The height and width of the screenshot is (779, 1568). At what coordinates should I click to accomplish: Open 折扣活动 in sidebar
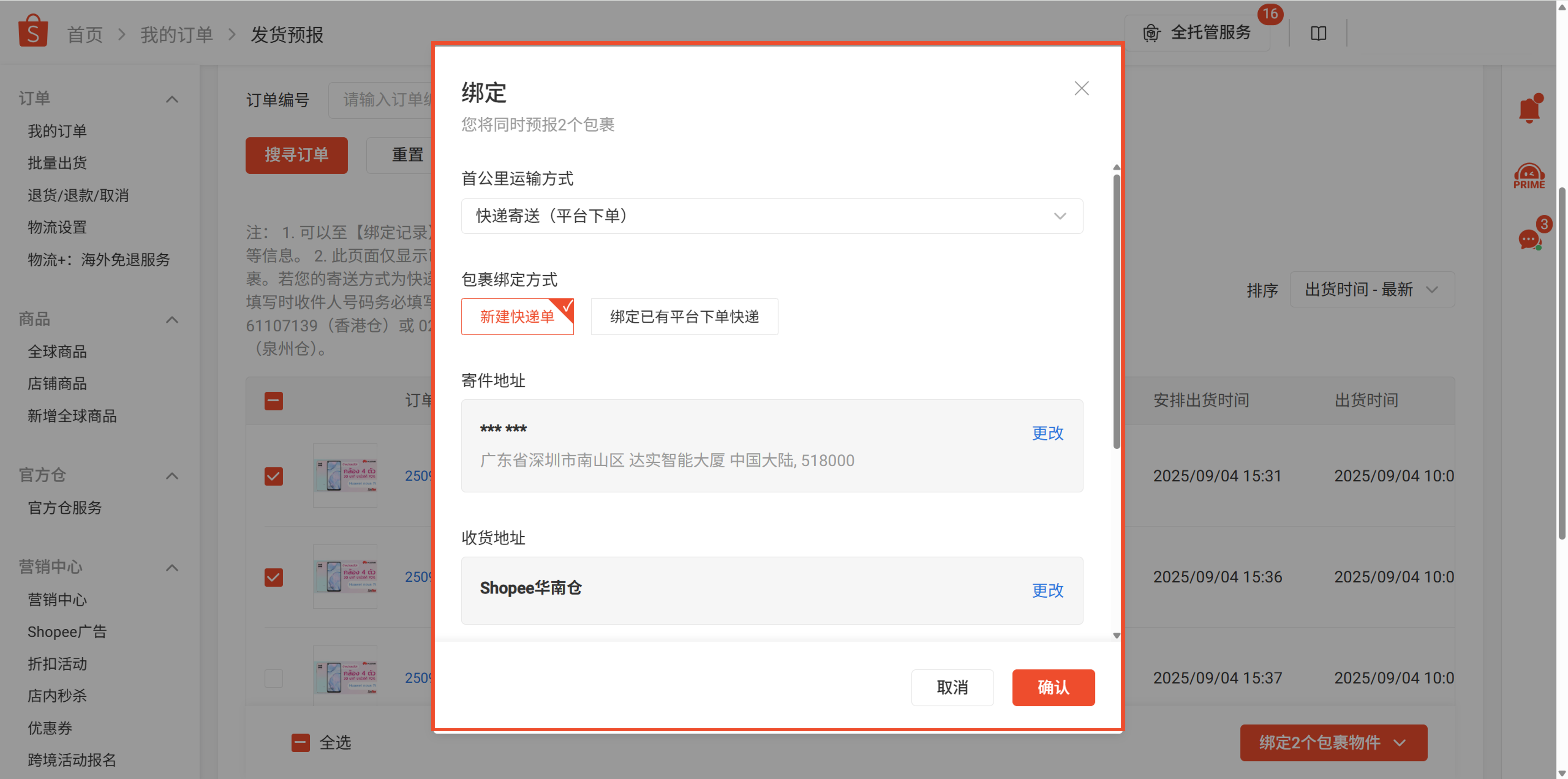coord(57,664)
